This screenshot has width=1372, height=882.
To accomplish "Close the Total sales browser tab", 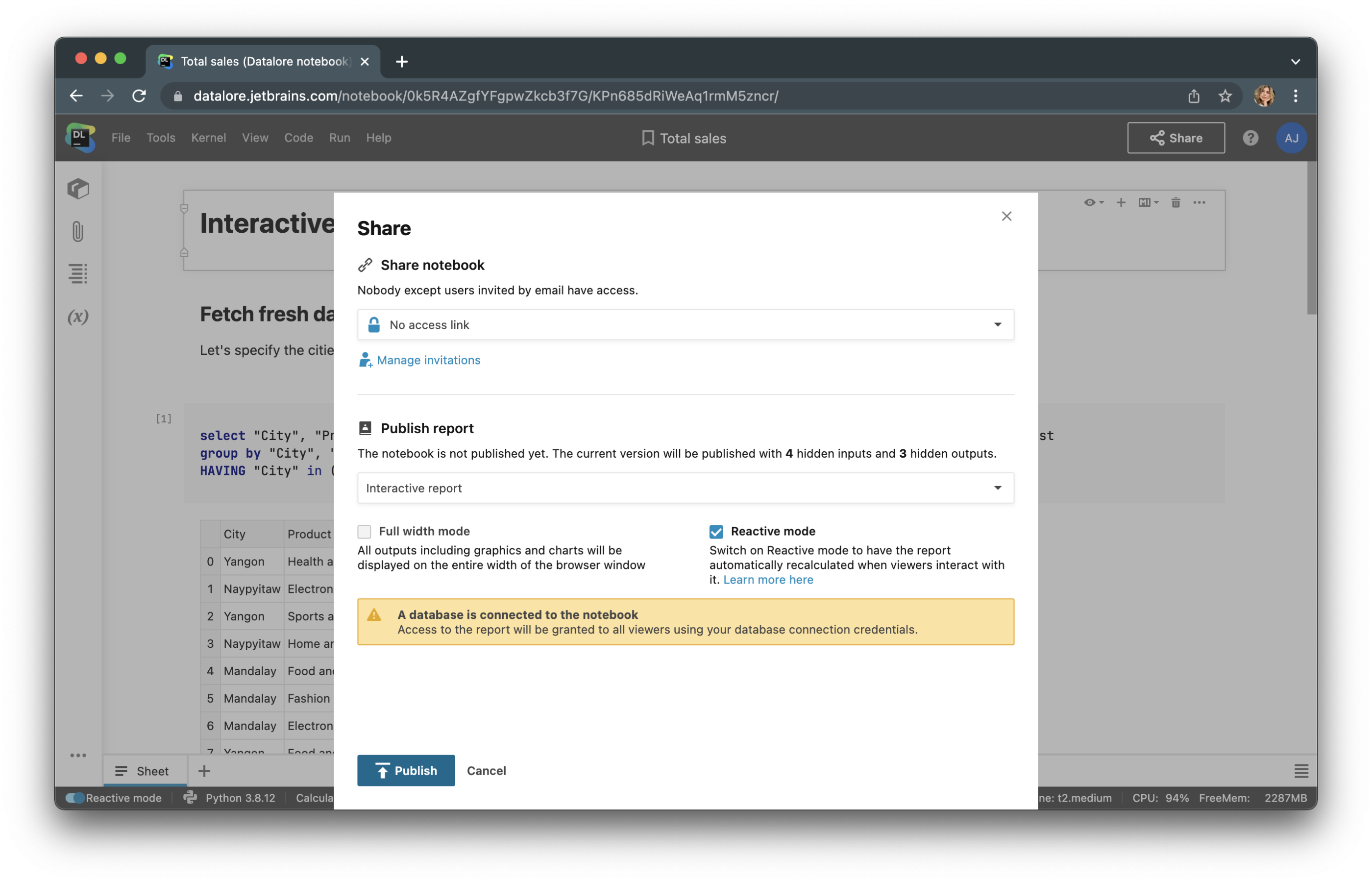I will pyautogui.click(x=365, y=61).
